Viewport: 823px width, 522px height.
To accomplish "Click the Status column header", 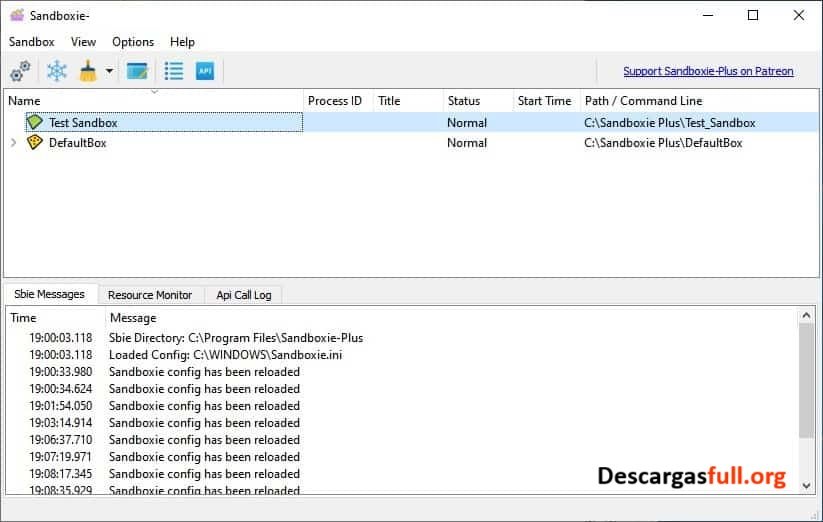I will point(478,101).
